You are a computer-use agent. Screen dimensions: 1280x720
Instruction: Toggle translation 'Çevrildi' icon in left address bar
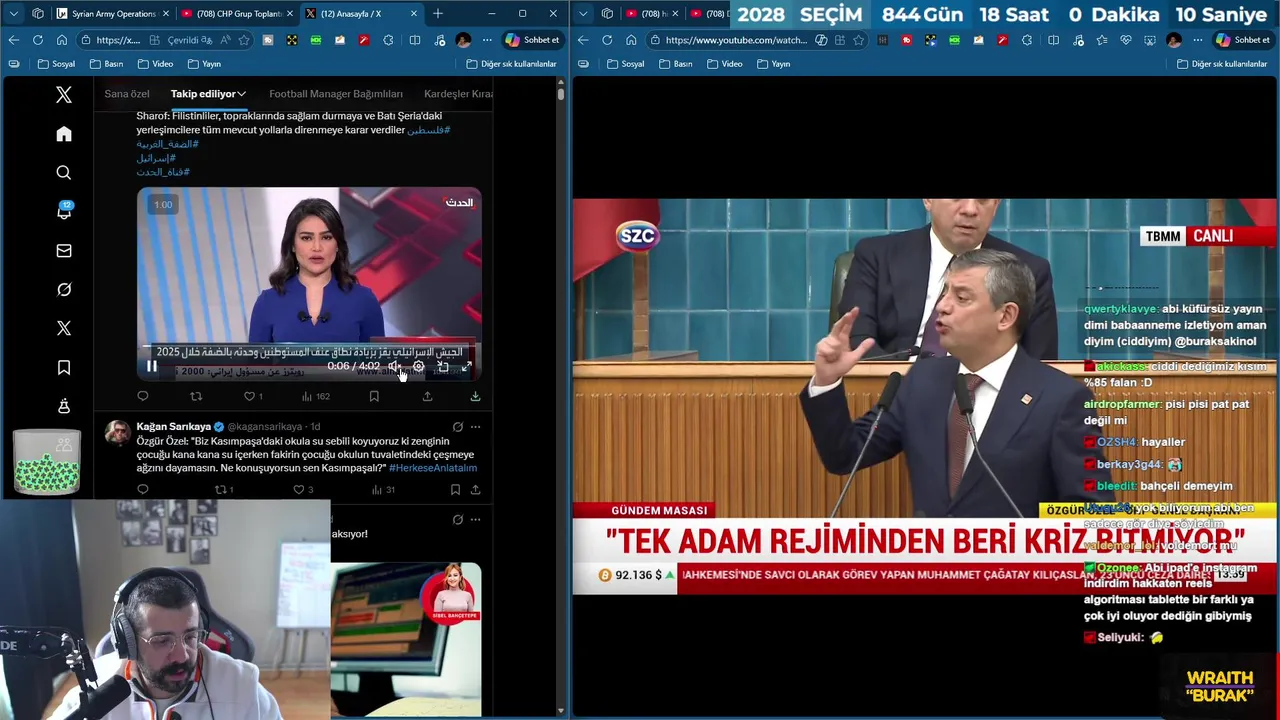point(190,40)
